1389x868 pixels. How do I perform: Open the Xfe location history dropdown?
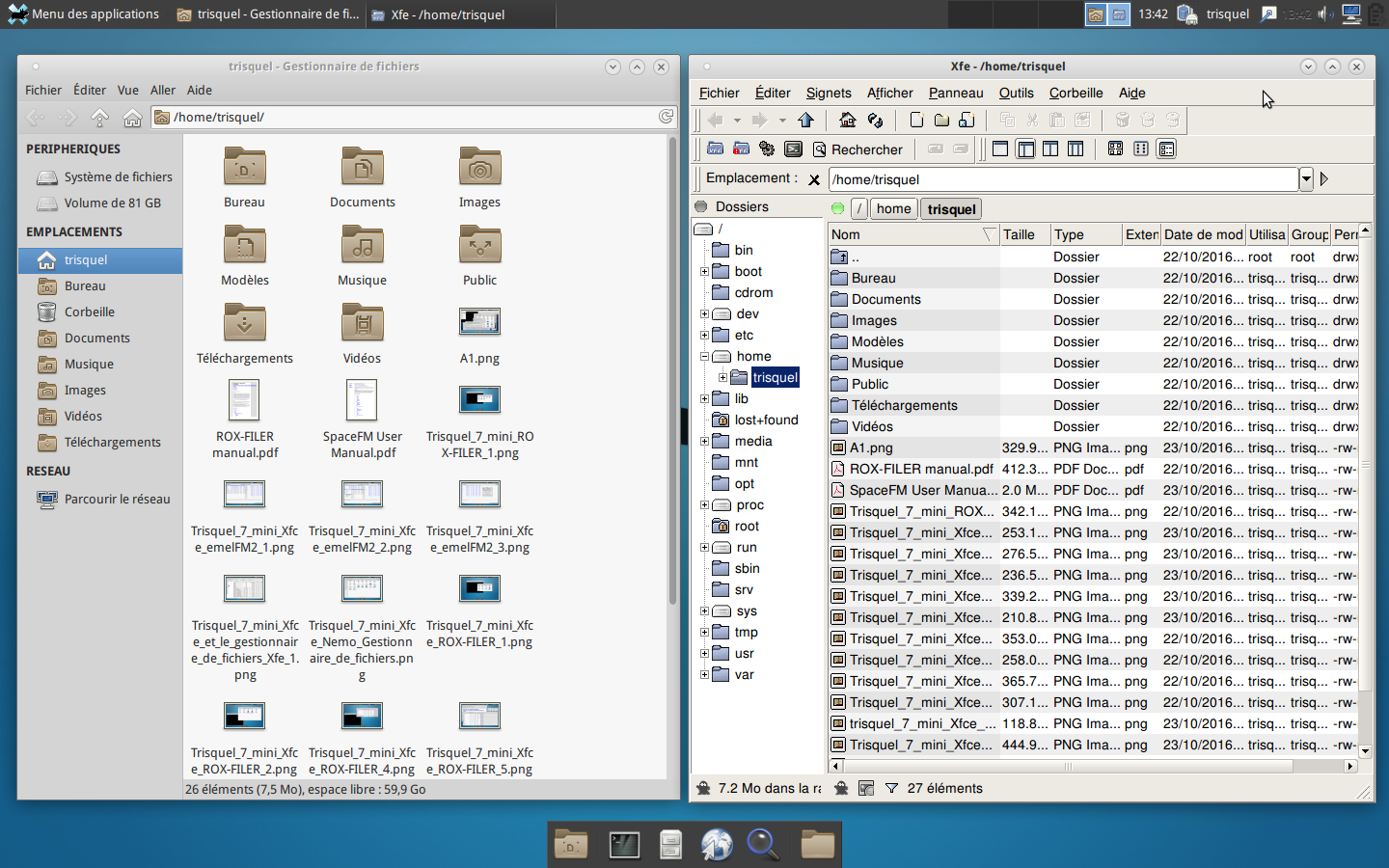[1306, 178]
